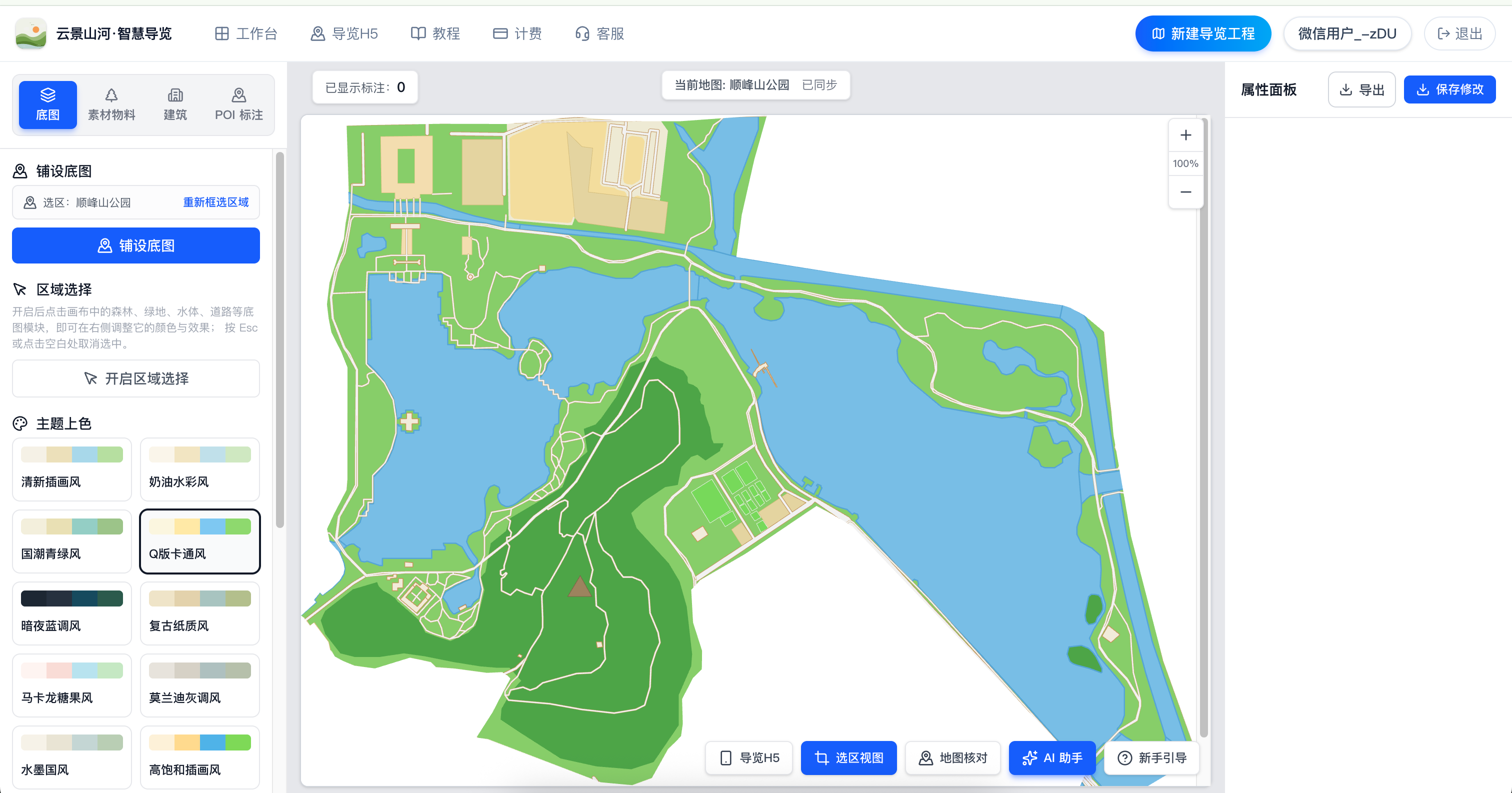This screenshot has width=1512, height=793.
Task: Click 新建导览工程 button
Action: click(1202, 33)
